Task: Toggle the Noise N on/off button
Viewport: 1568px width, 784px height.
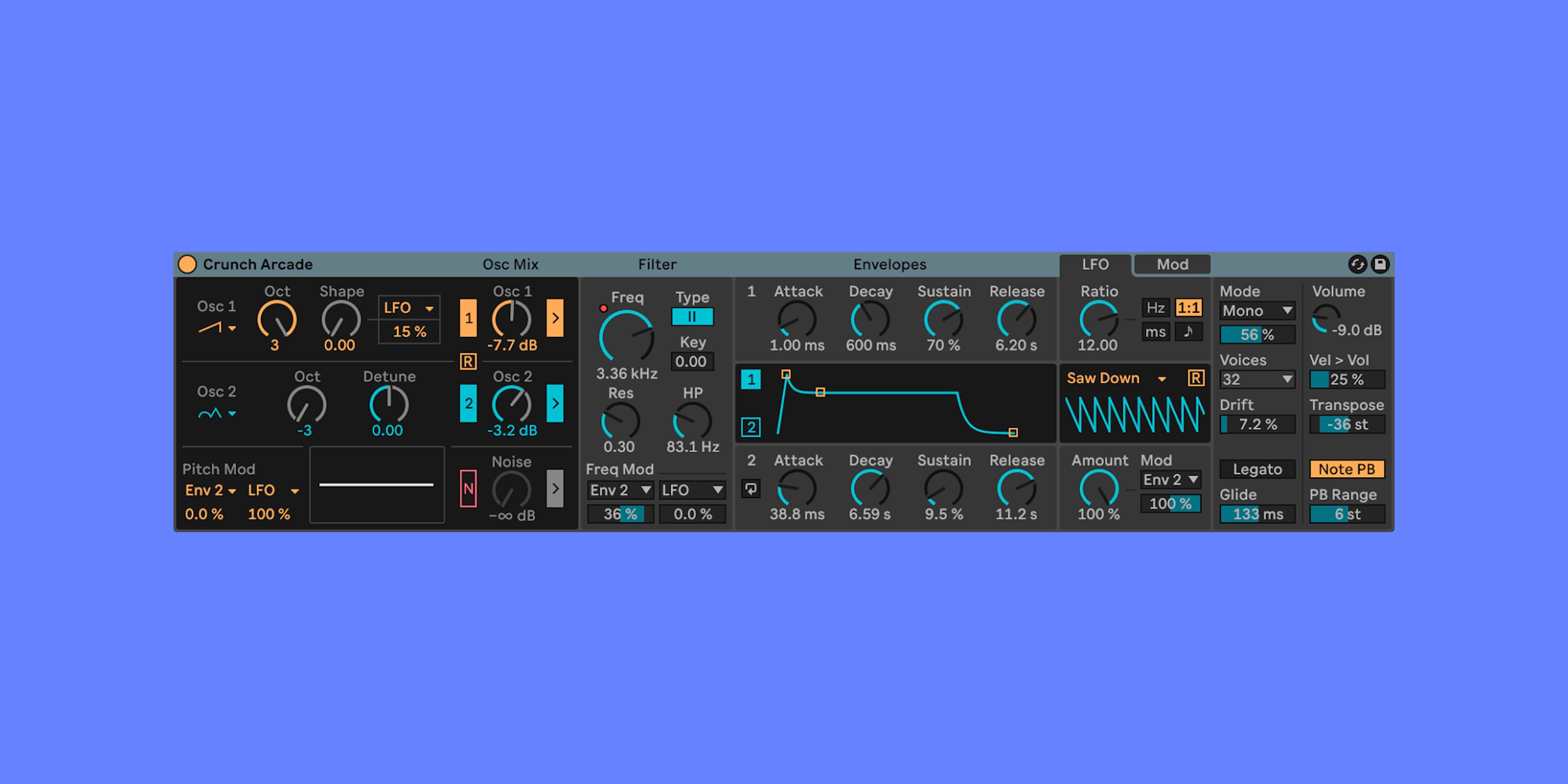Action: coord(468,488)
